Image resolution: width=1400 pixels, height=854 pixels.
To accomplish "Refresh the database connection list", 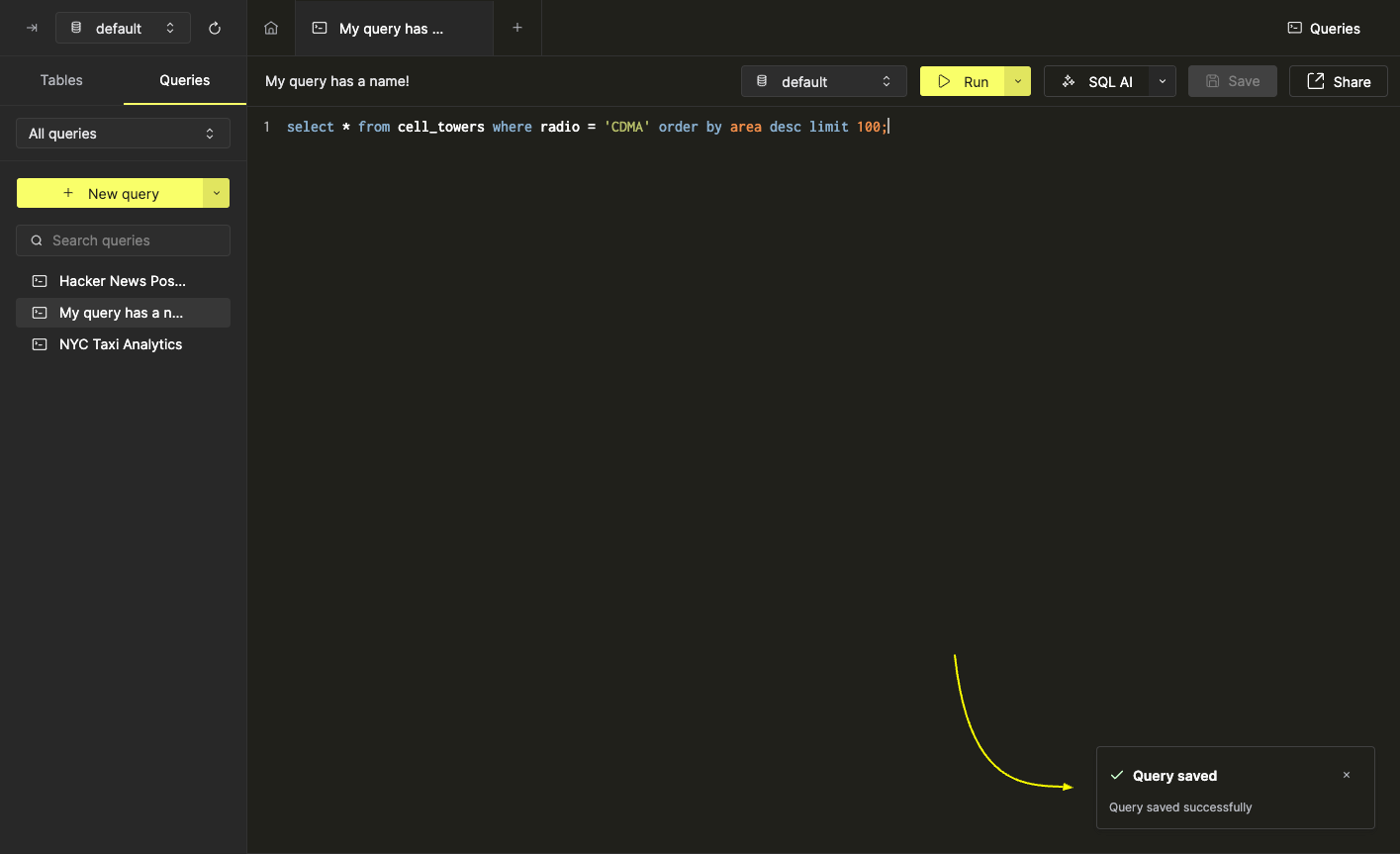I will [215, 28].
